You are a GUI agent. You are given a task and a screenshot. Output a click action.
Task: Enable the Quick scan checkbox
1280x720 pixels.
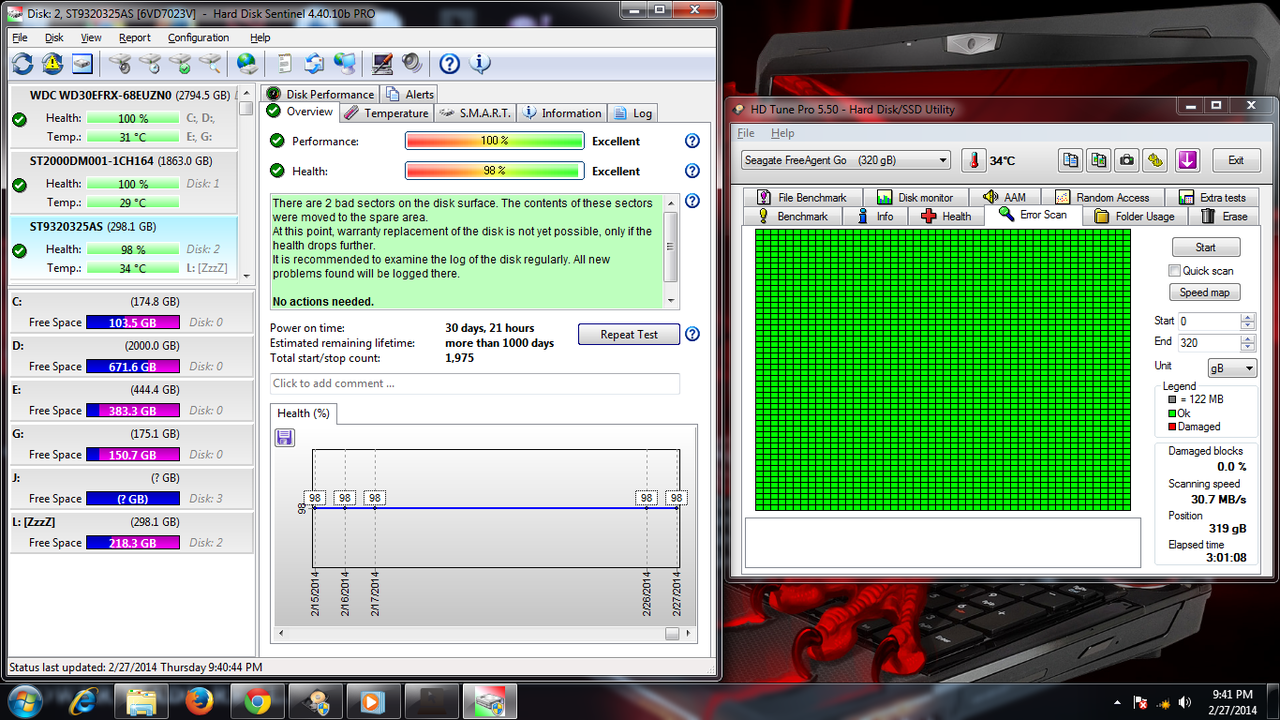click(1175, 271)
